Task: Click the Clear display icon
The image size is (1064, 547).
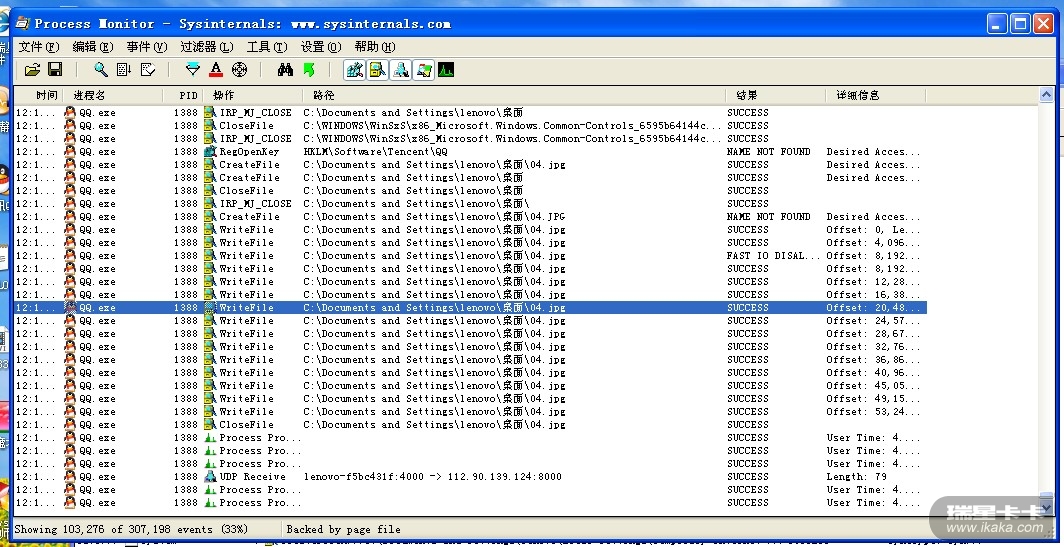Action: (x=148, y=69)
